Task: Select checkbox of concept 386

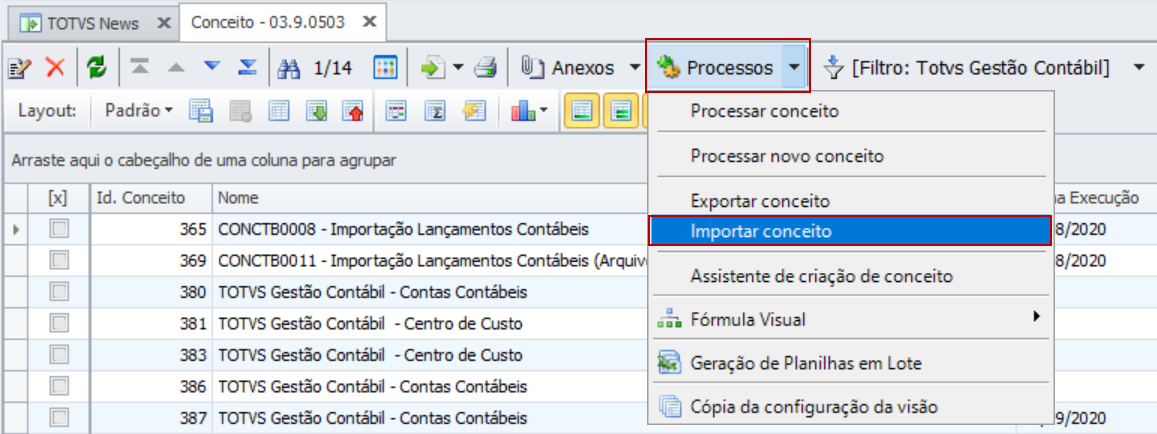Action: [59, 385]
